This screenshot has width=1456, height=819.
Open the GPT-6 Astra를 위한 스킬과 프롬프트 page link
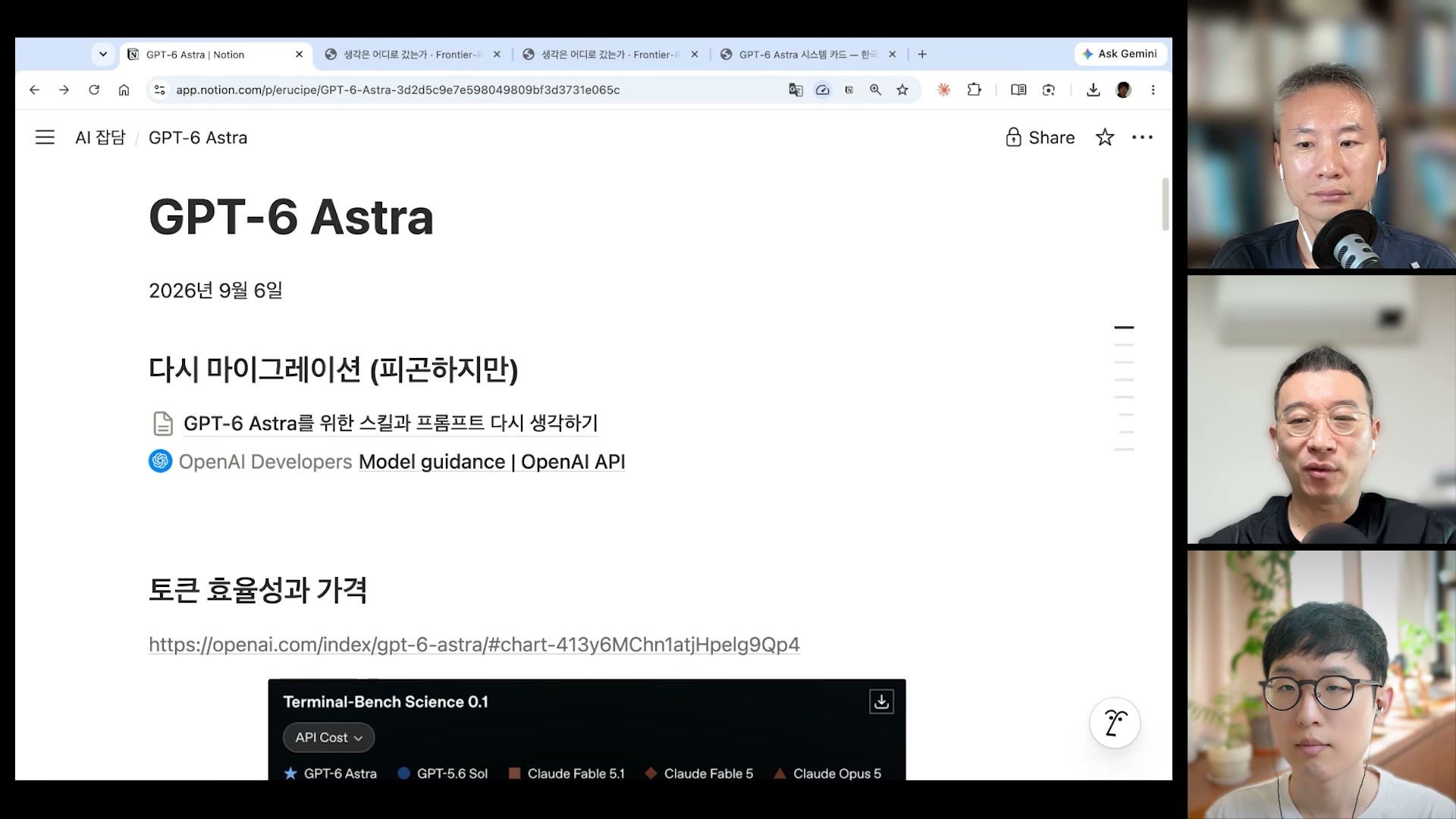tap(391, 423)
